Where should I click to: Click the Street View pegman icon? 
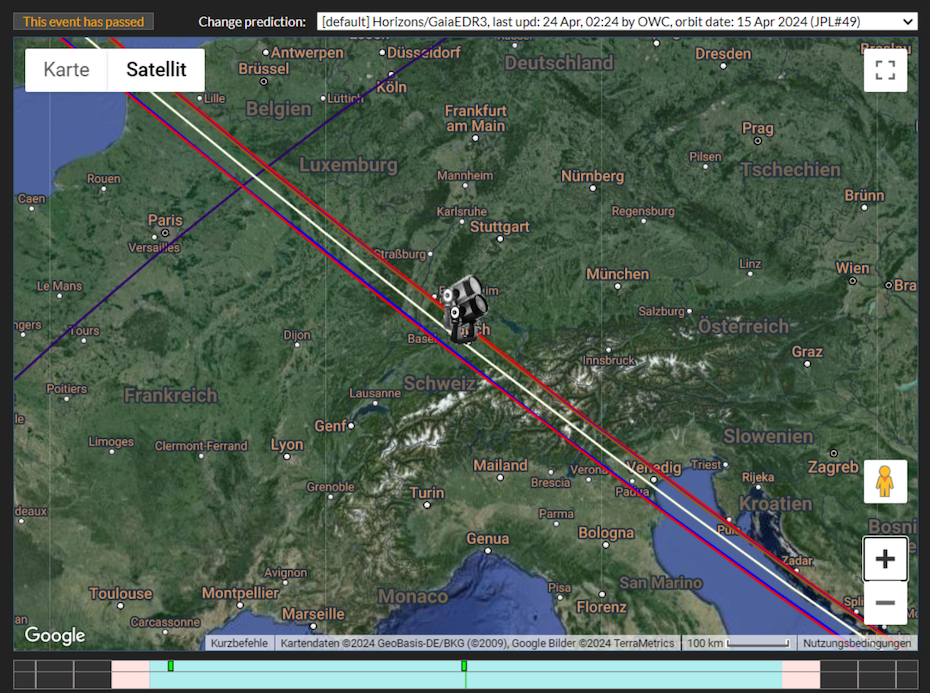pyautogui.click(x=885, y=482)
